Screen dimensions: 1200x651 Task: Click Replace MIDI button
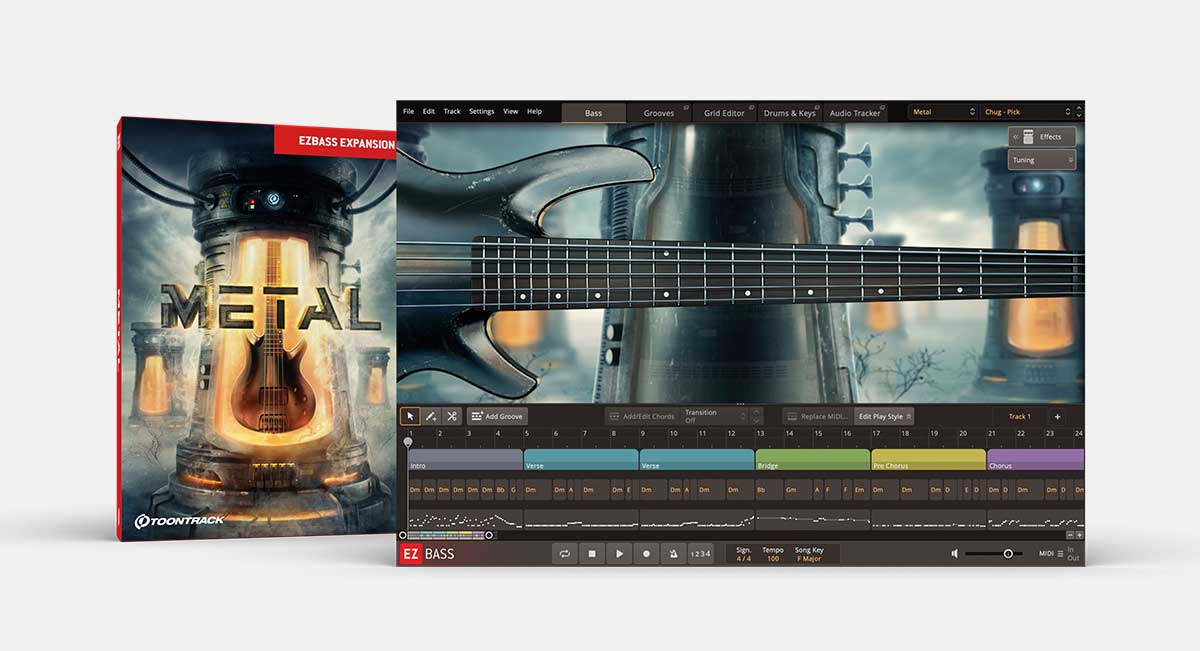coord(816,416)
